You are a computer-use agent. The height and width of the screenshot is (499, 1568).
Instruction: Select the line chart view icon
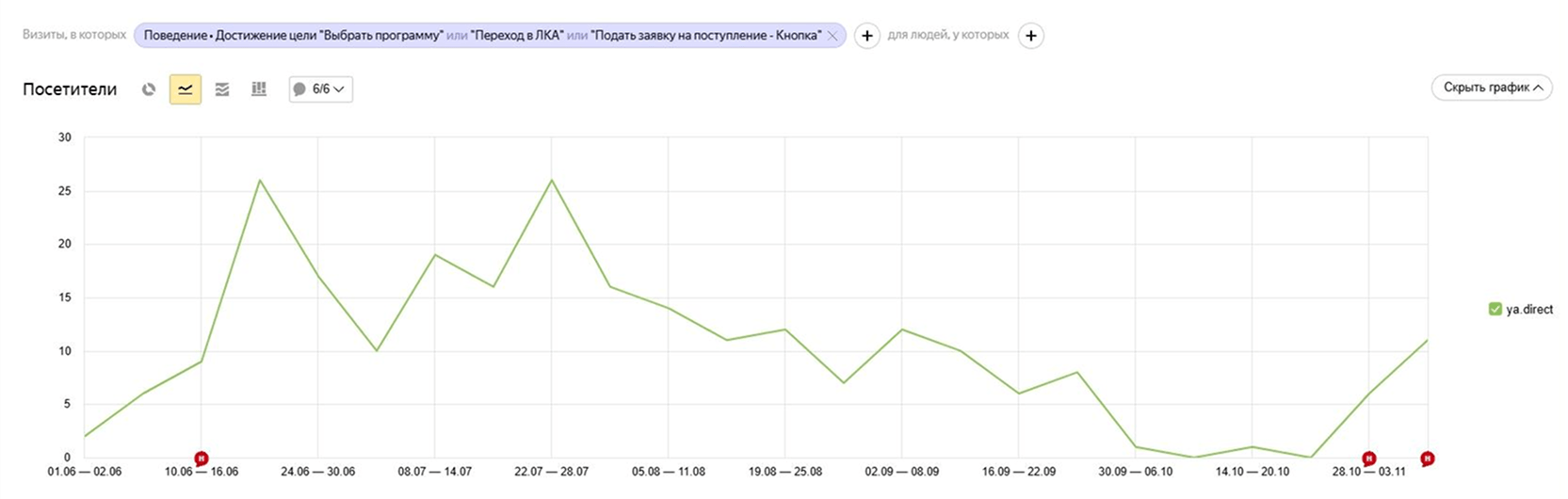tap(185, 89)
